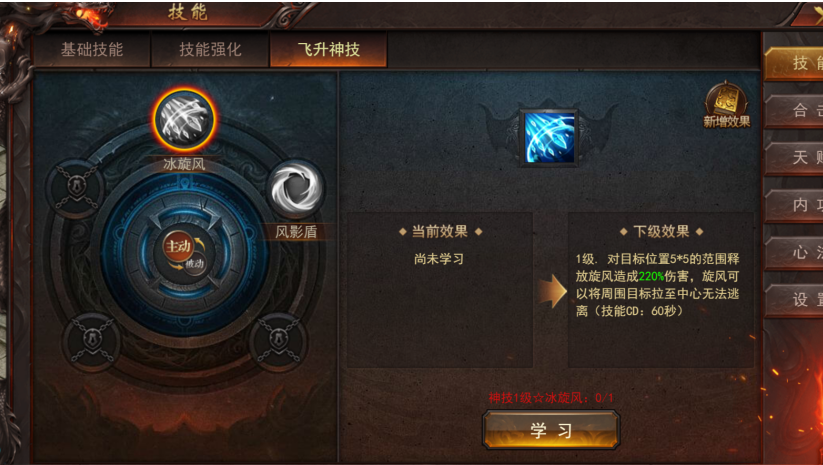Image resolution: width=823 pixels, height=465 pixels.
Task: Click the locked skill slot at lower right
Action: point(278,341)
